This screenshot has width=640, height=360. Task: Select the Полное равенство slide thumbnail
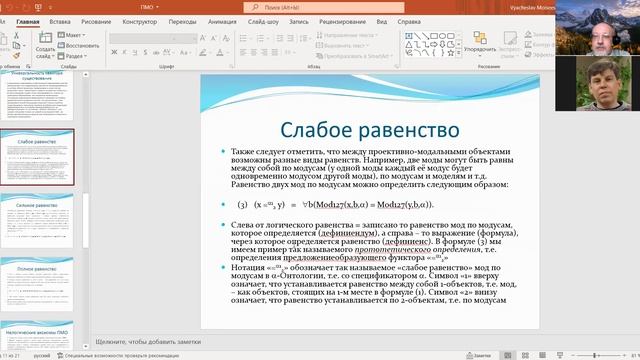(x=37, y=284)
